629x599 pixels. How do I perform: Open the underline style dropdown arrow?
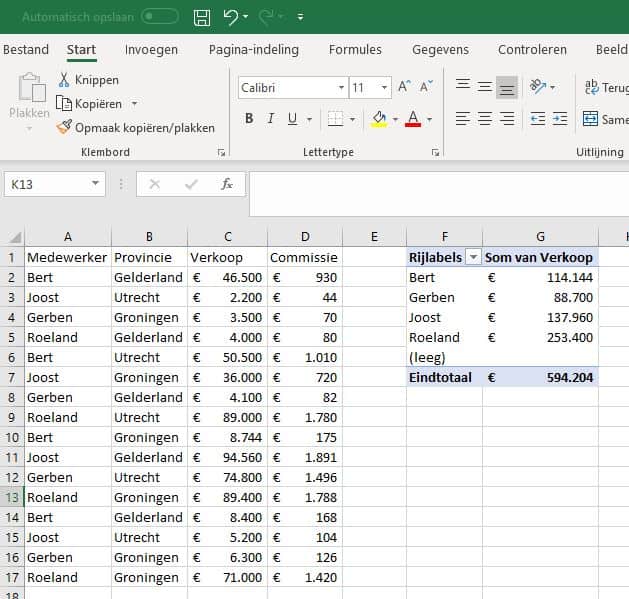click(x=309, y=119)
